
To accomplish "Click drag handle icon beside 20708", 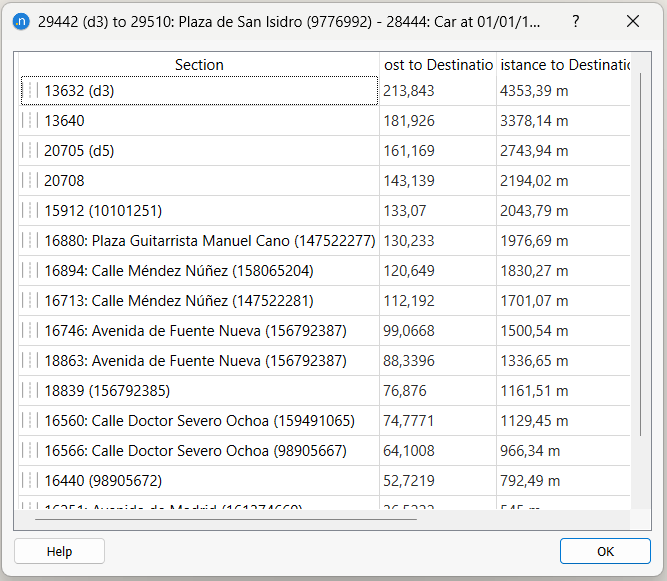I will [32, 181].
